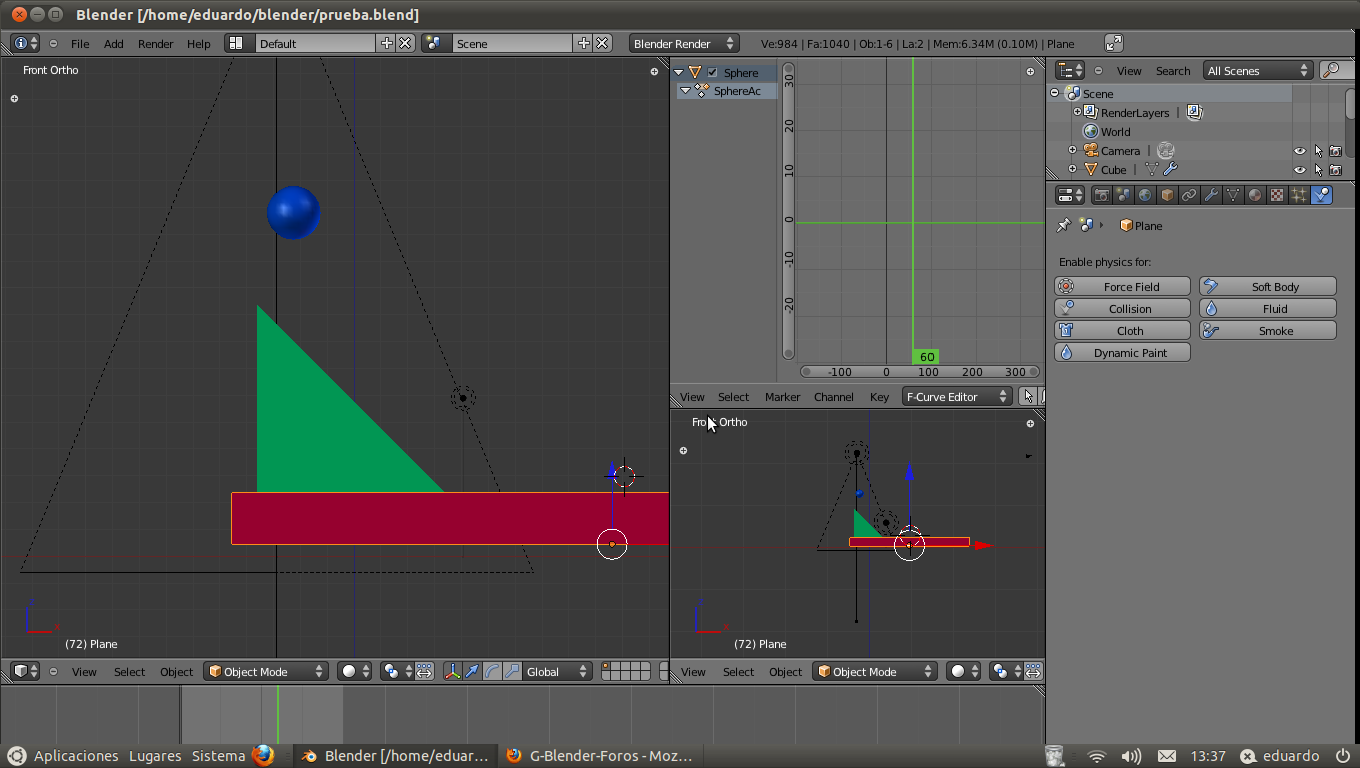The image size is (1360, 768).
Task: Launch Firefox from the Ubuntu top panel
Action: pos(263,756)
